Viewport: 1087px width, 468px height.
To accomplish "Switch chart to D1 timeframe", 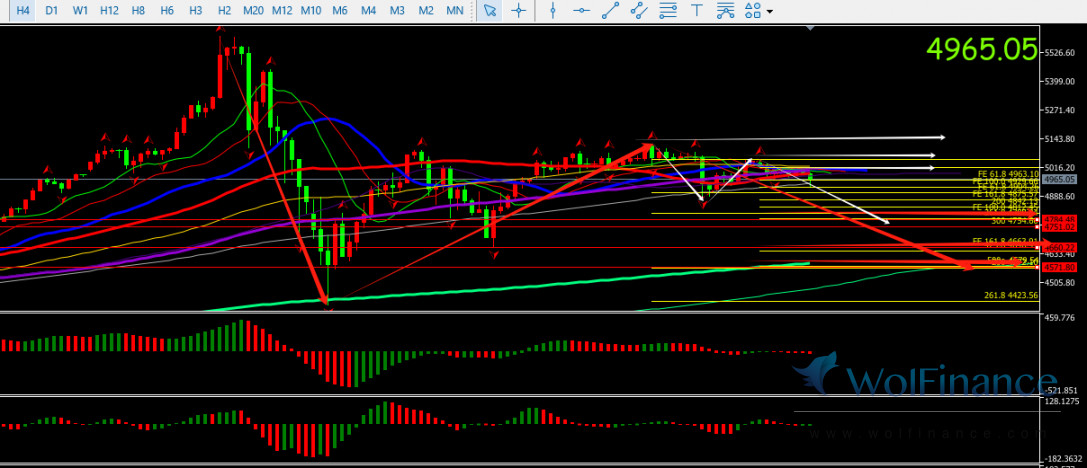I will tap(51, 10).
